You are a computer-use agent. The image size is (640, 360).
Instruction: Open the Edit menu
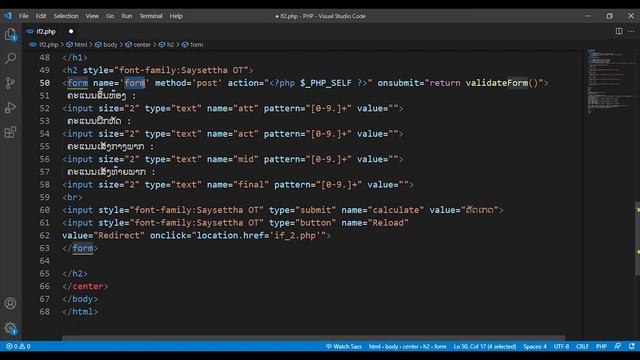[41, 16]
